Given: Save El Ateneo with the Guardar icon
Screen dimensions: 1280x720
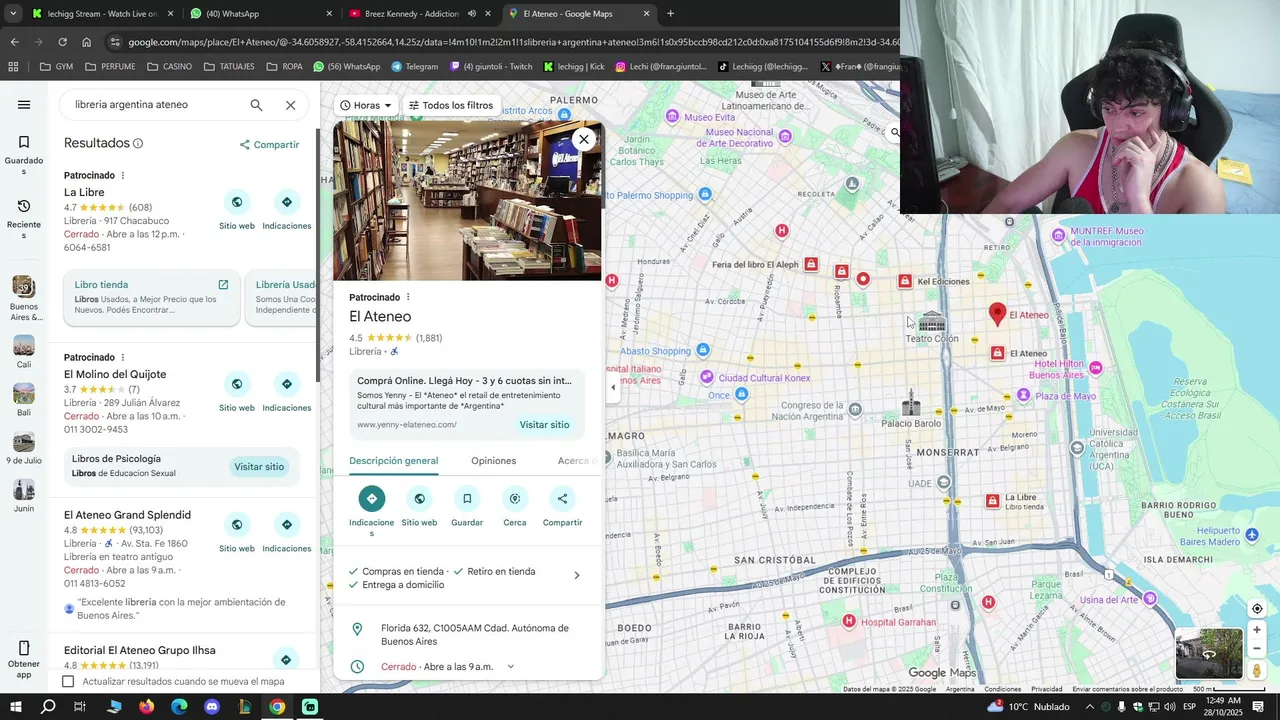Looking at the screenshot, I should tap(467, 498).
